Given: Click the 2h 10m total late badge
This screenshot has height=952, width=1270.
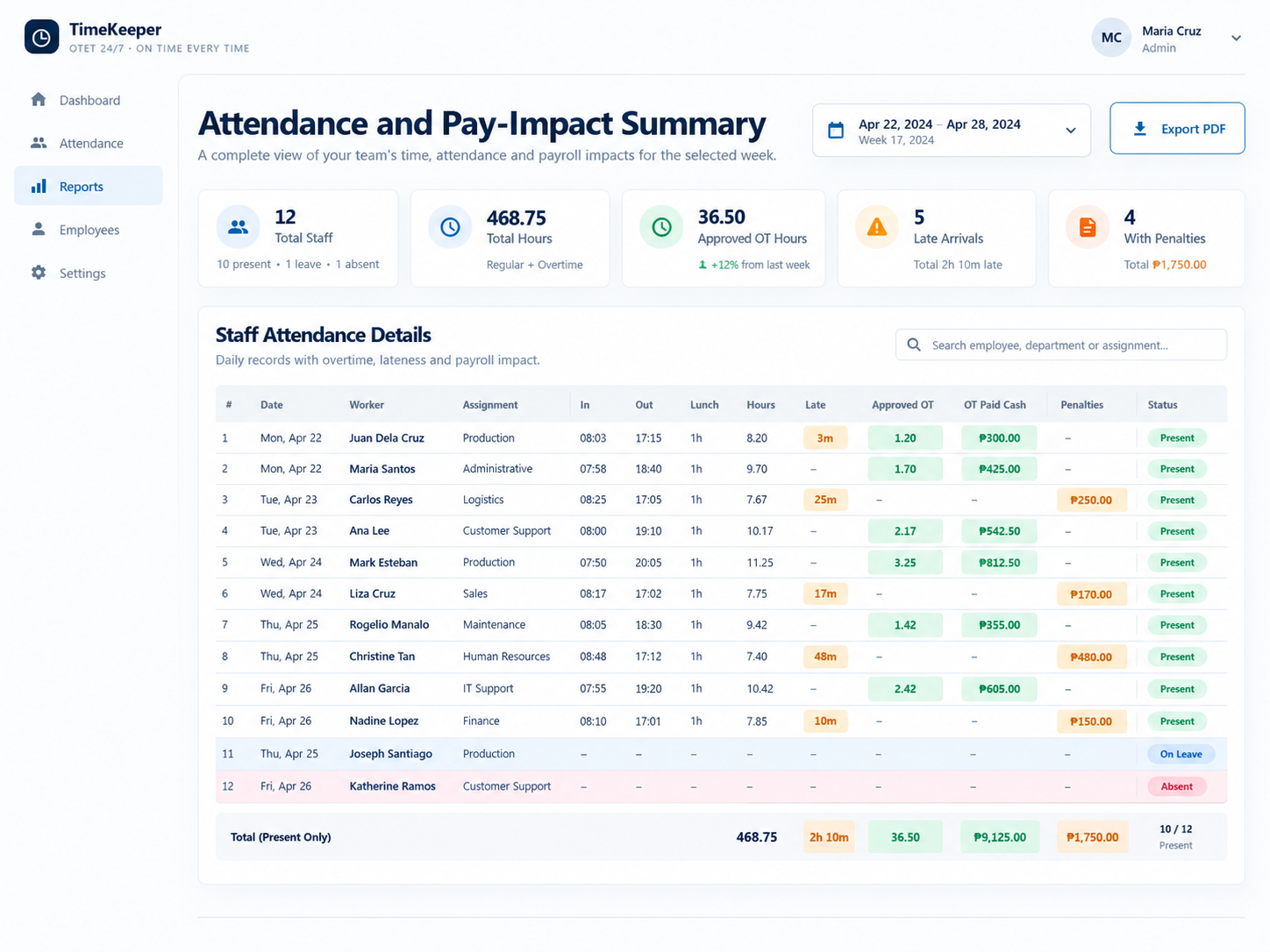Looking at the screenshot, I should point(829,837).
